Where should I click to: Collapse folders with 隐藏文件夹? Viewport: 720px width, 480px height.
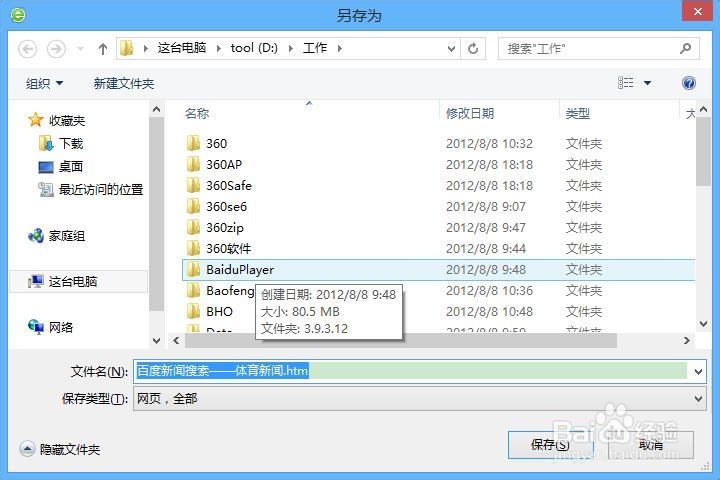(x=60, y=449)
